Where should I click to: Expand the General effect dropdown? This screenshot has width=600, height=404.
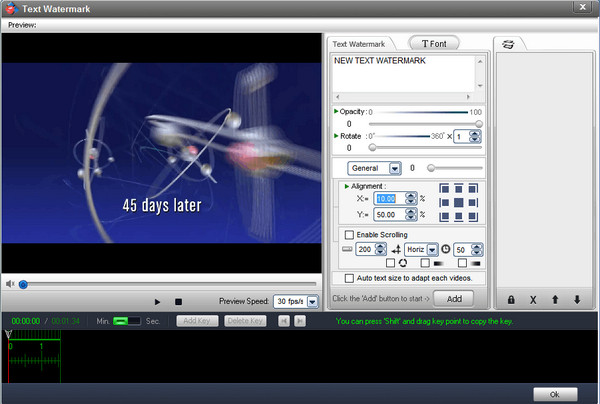395,168
